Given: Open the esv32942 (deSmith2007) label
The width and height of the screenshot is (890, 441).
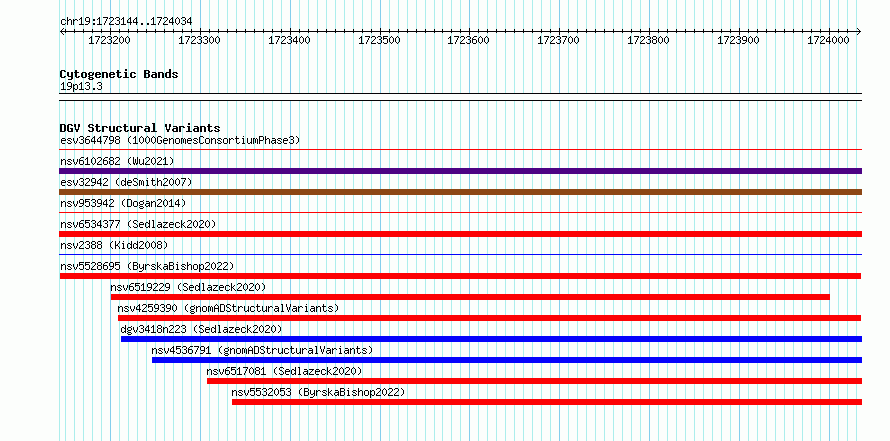Looking at the screenshot, I should pyautogui.click(x=126, y=182).
